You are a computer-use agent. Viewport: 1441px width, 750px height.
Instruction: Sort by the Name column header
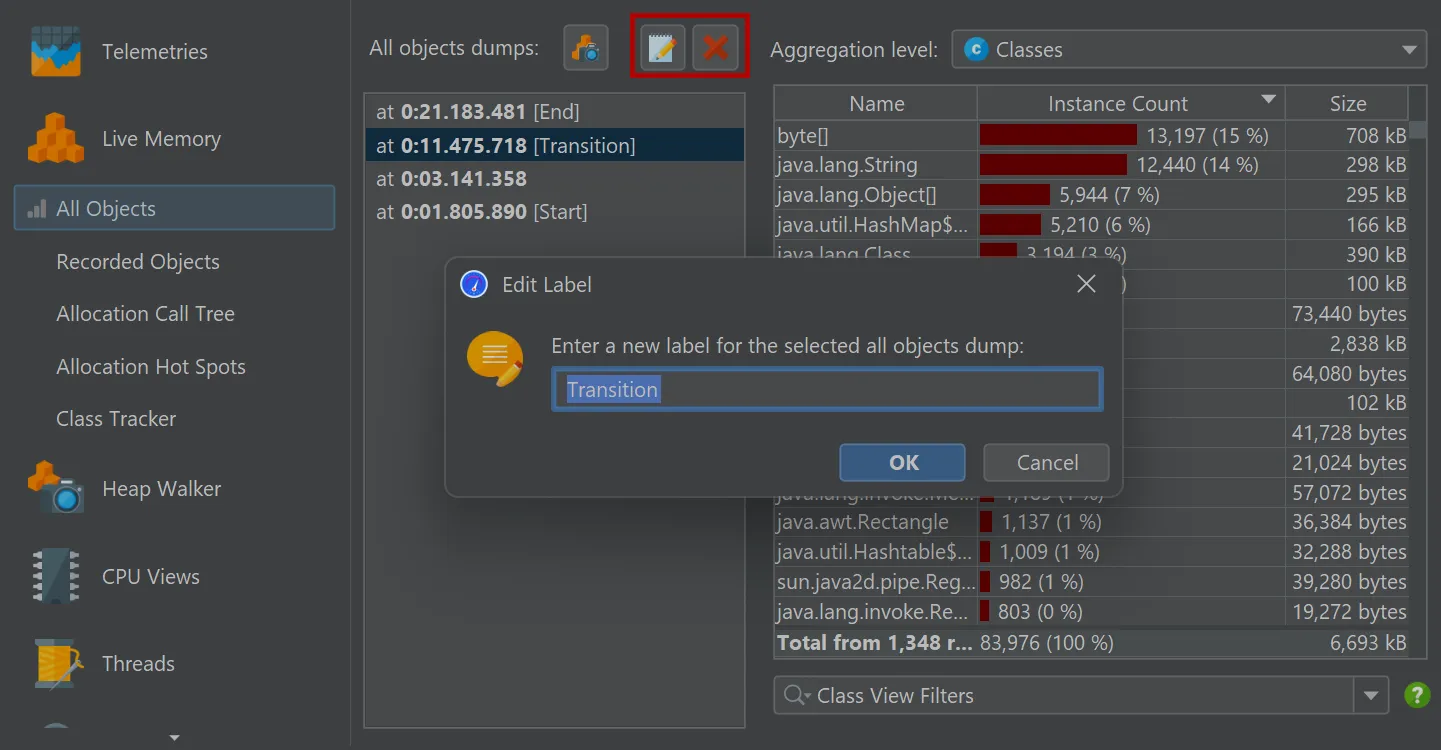coord(876,103)
